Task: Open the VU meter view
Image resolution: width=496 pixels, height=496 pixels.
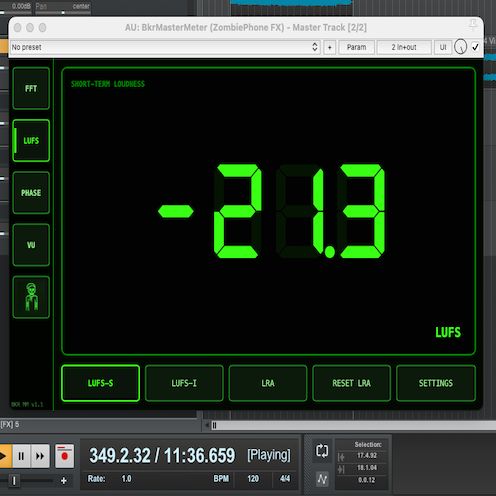Action: (31, 245)
